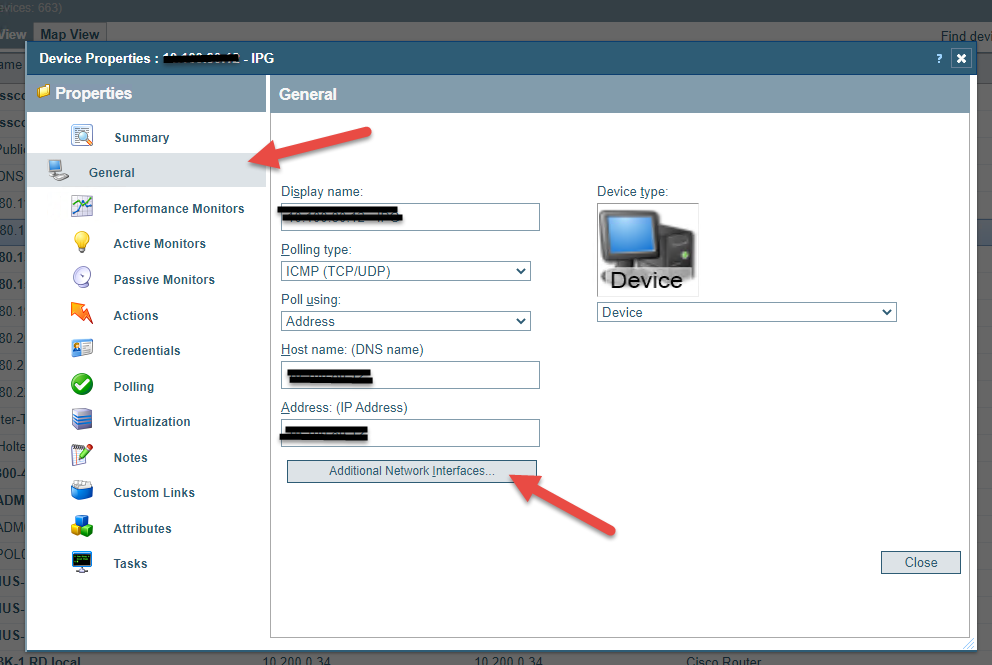Viewport: 992px width, 665px height.
Task: Click the Custom Links icon
Action: 82,490
